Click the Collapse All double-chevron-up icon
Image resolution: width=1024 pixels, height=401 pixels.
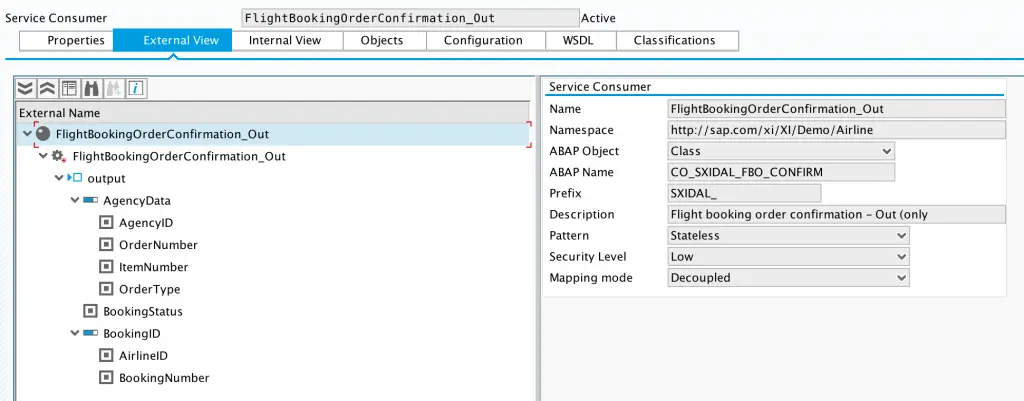(47, 89)
